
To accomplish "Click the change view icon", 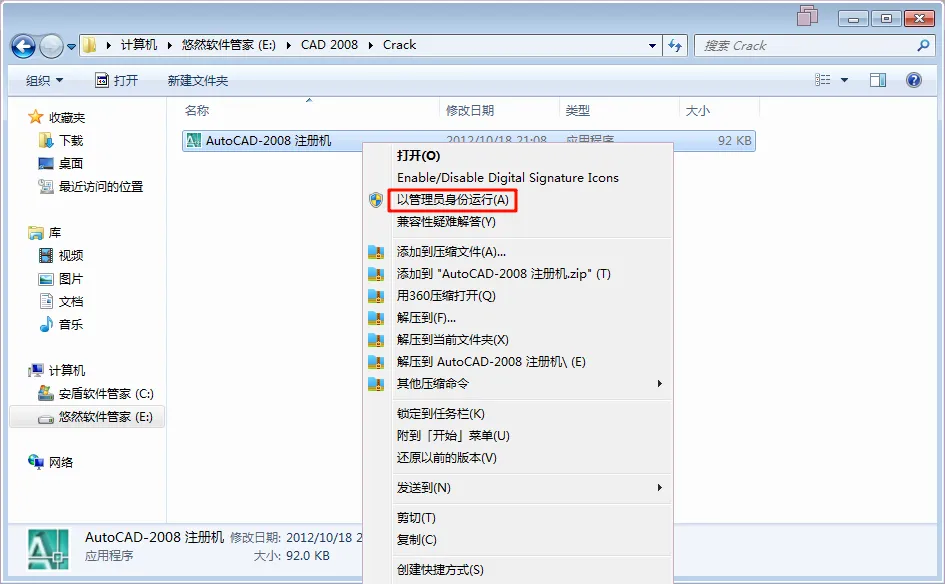I will pyautogui.click(x=823, y=80).
